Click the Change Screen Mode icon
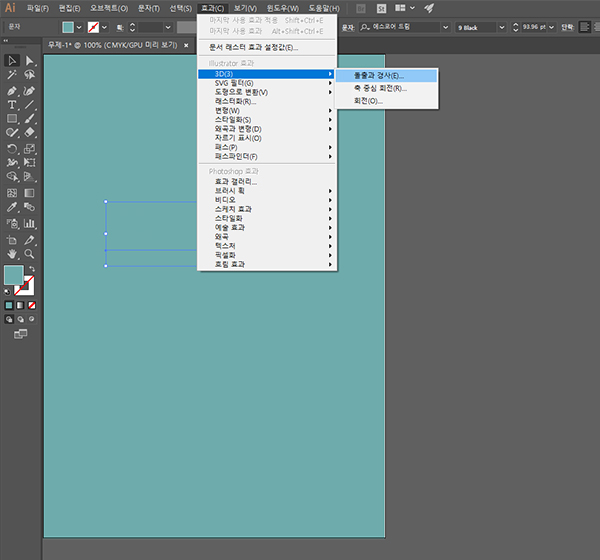 [21, 334]
